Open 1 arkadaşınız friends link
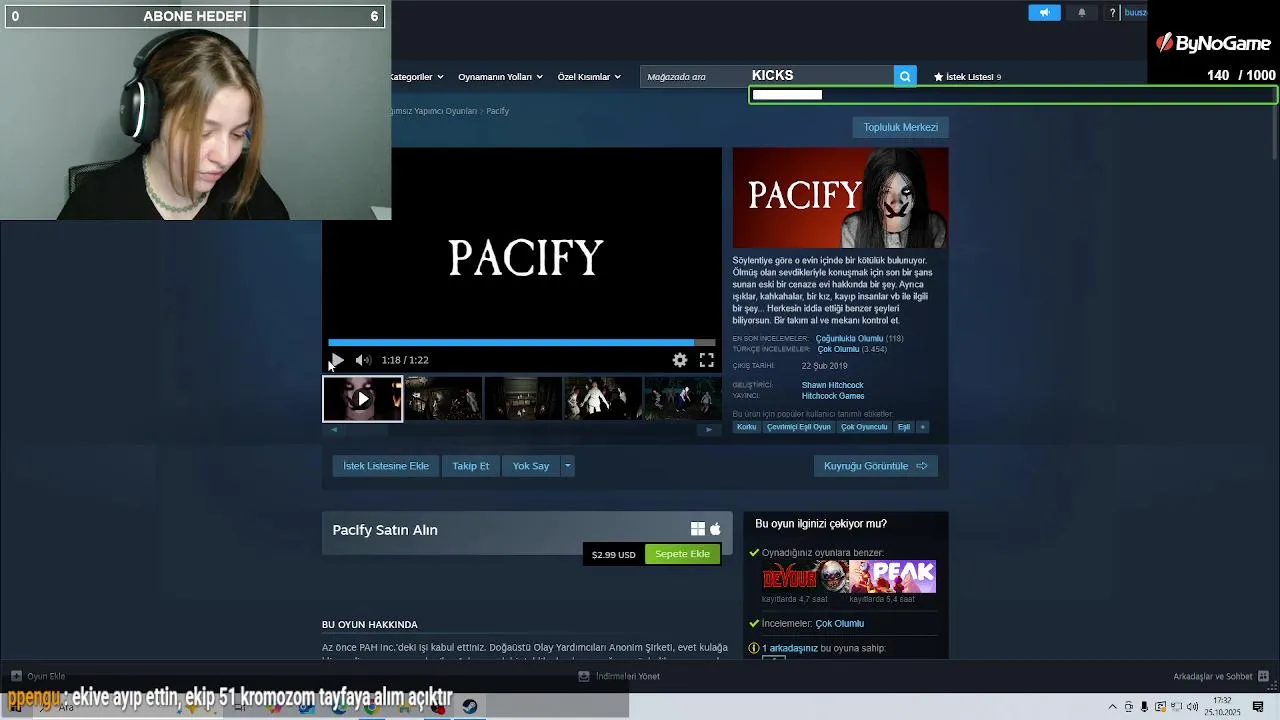Screen dimensions: 1280x720 (x=790, y=648)
